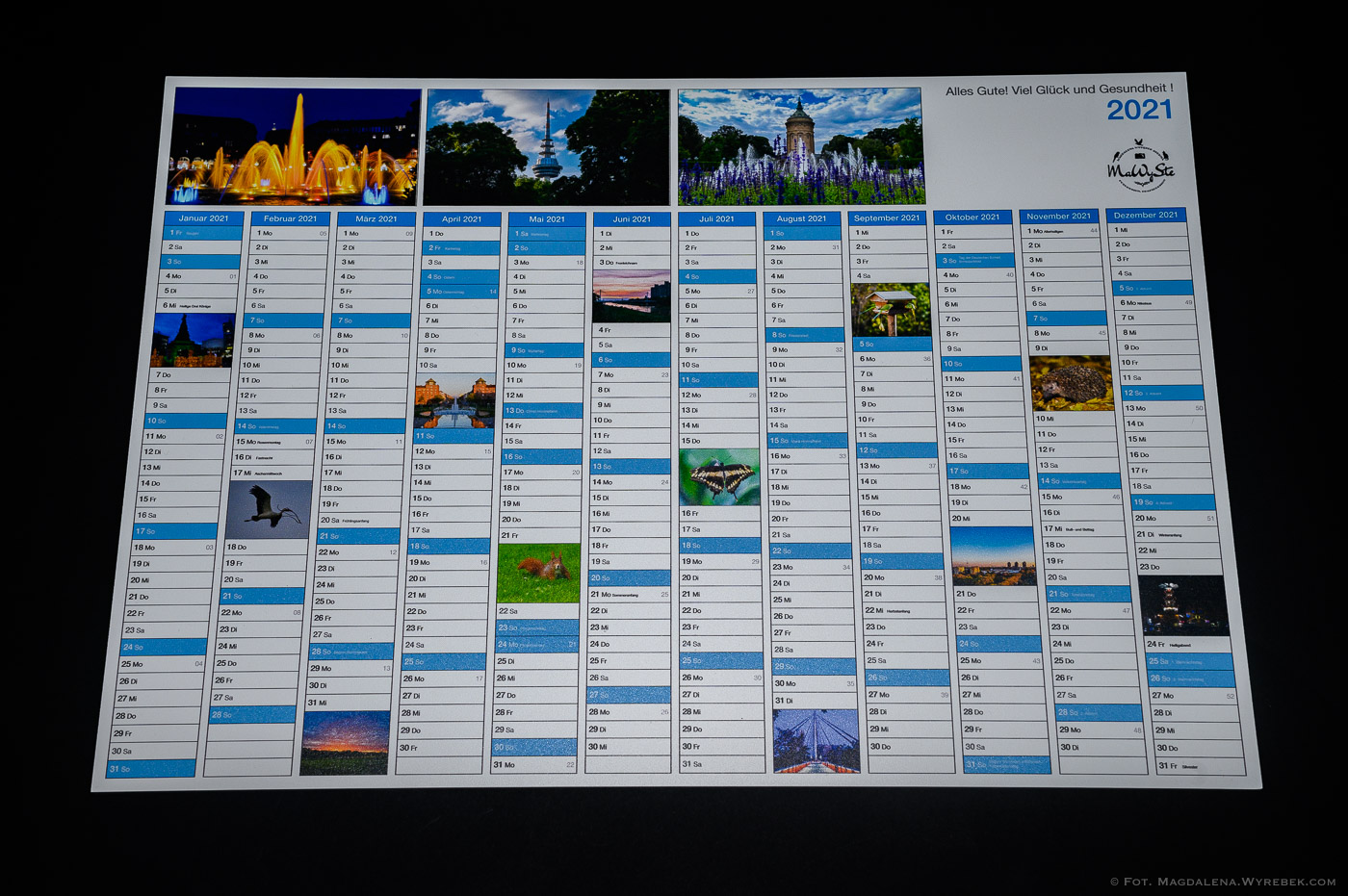Click the Alles Gute greeting text
This screenshot has height=896, width=1348.
(1058, 90)
